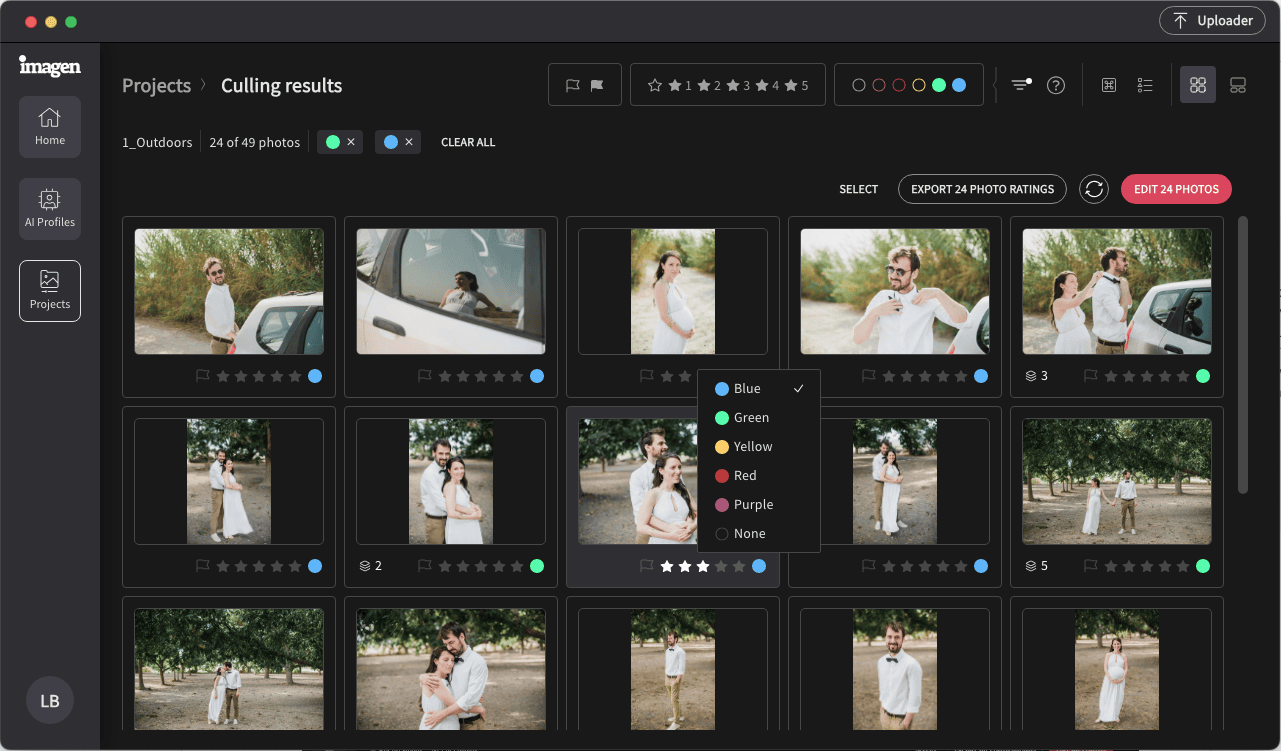Open the keyboard shortcuts icon
This screenshot has width=1281, height=751.
click(1108, 85)
